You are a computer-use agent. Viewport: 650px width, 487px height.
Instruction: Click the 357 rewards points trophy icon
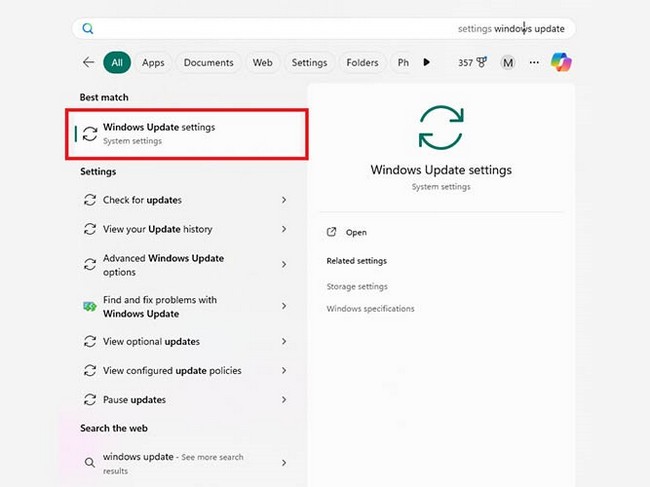(x=482, y=63)
